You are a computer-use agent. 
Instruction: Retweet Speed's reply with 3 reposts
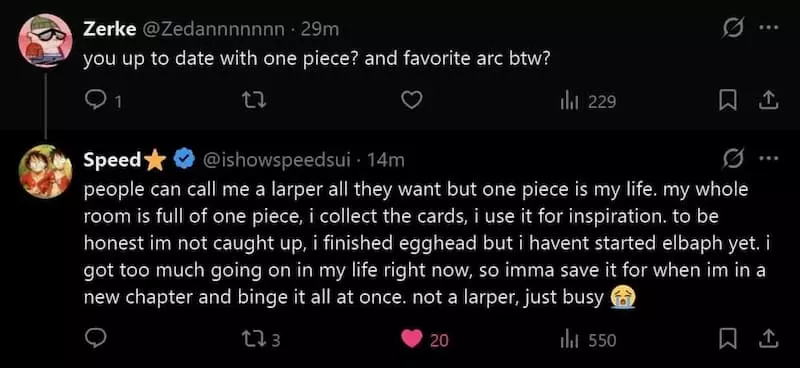(261, 339)
